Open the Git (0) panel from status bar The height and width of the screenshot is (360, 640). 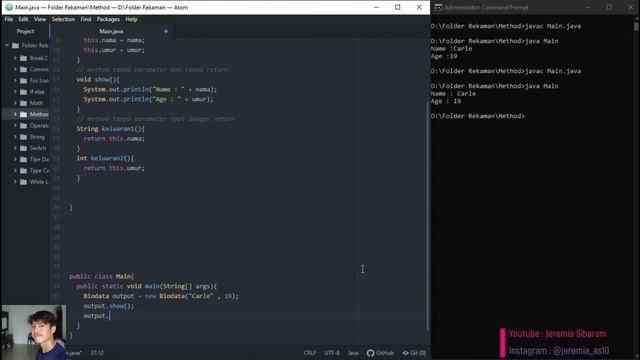click(x=414, y=353)
